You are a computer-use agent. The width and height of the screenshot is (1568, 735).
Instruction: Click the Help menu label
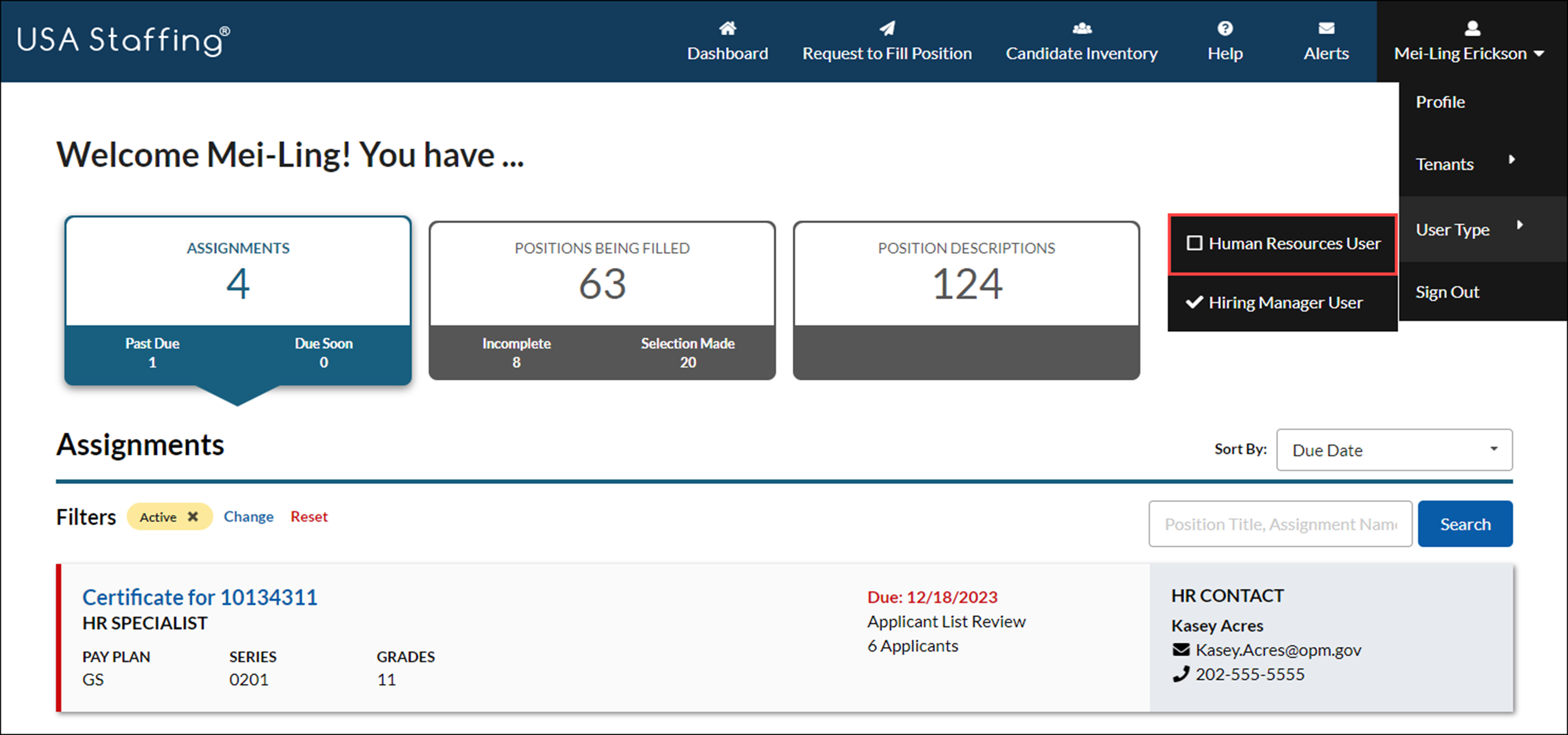[x=1225, y=53]
